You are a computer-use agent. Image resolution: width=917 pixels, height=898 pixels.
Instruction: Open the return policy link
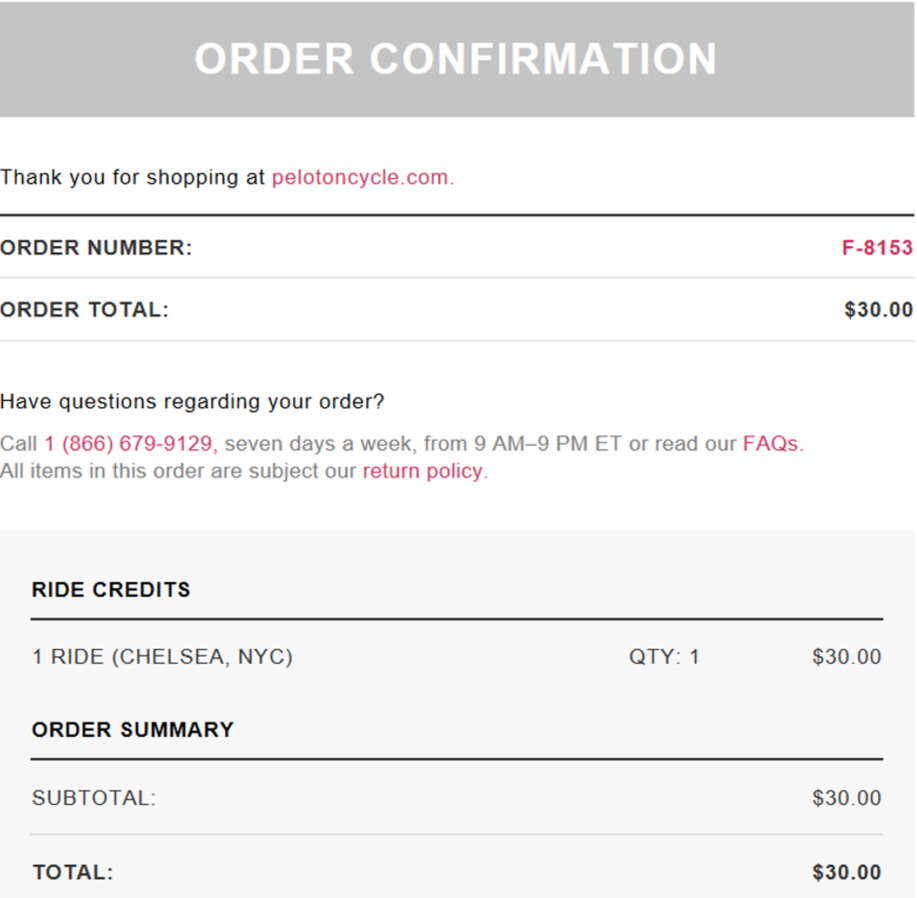pos(424,471)
